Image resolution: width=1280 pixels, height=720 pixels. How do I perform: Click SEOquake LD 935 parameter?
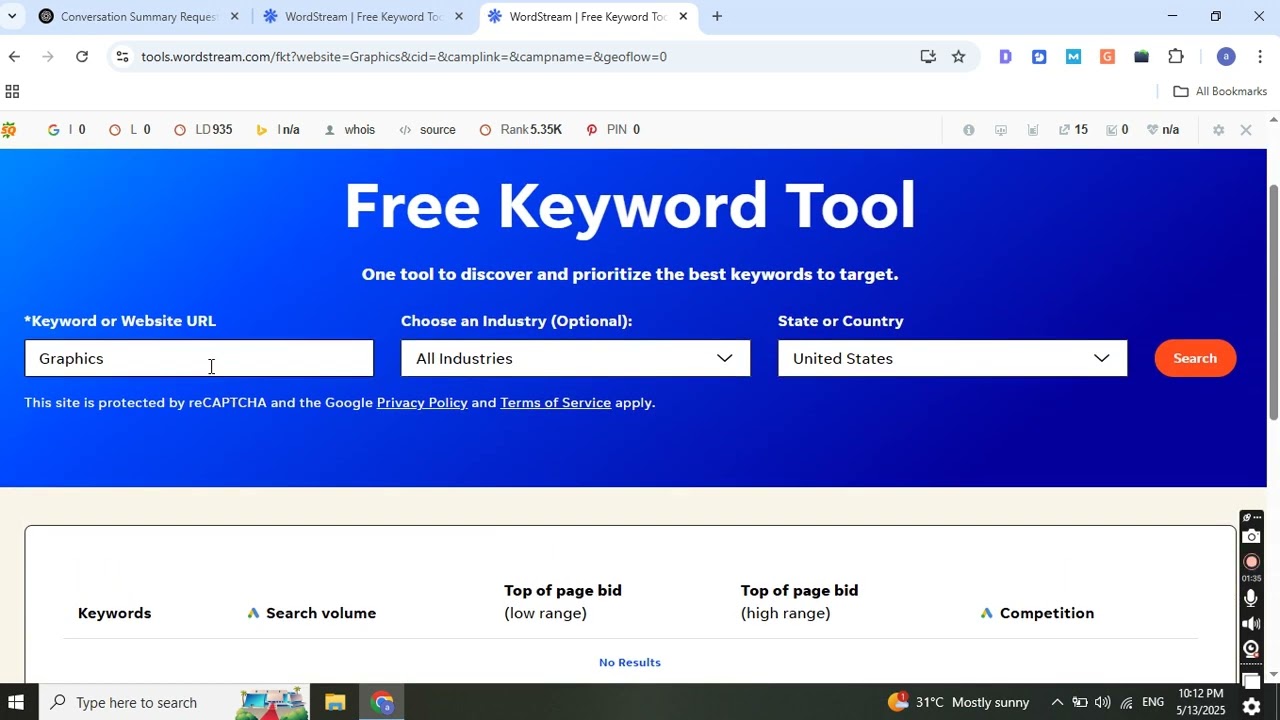coord(203,130)
